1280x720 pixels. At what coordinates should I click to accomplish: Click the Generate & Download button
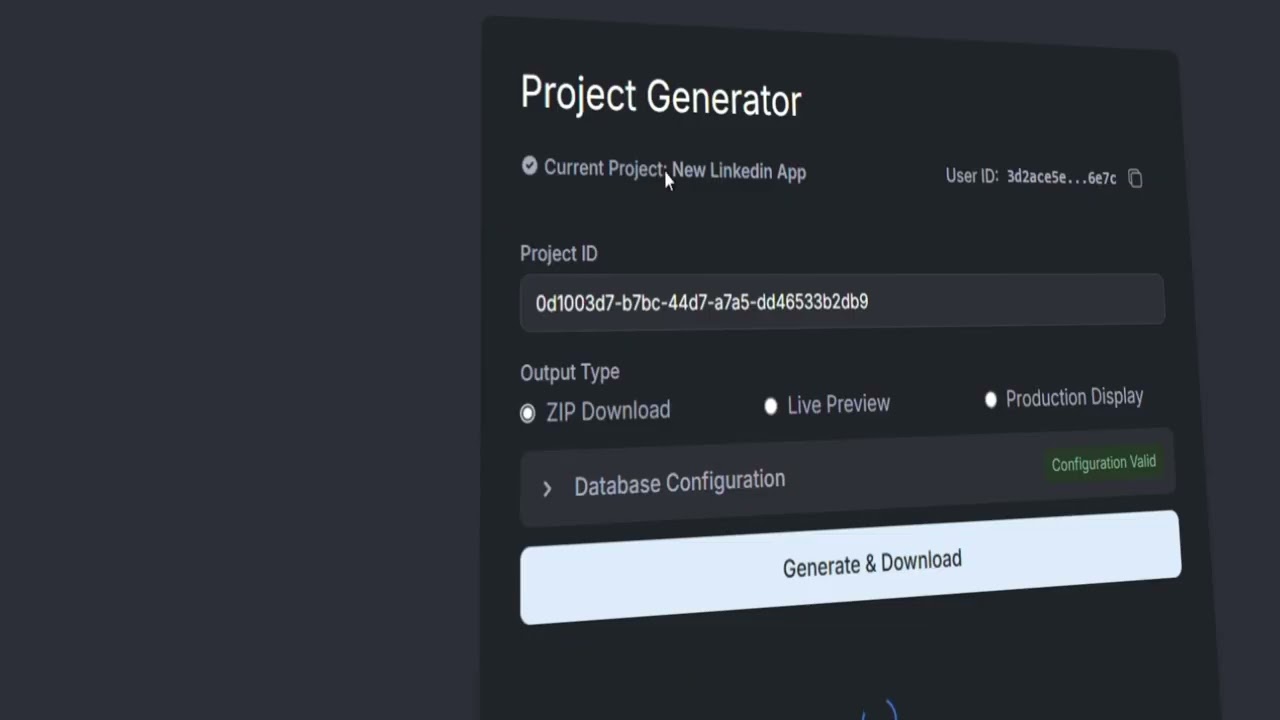click(x=850, y=567)
